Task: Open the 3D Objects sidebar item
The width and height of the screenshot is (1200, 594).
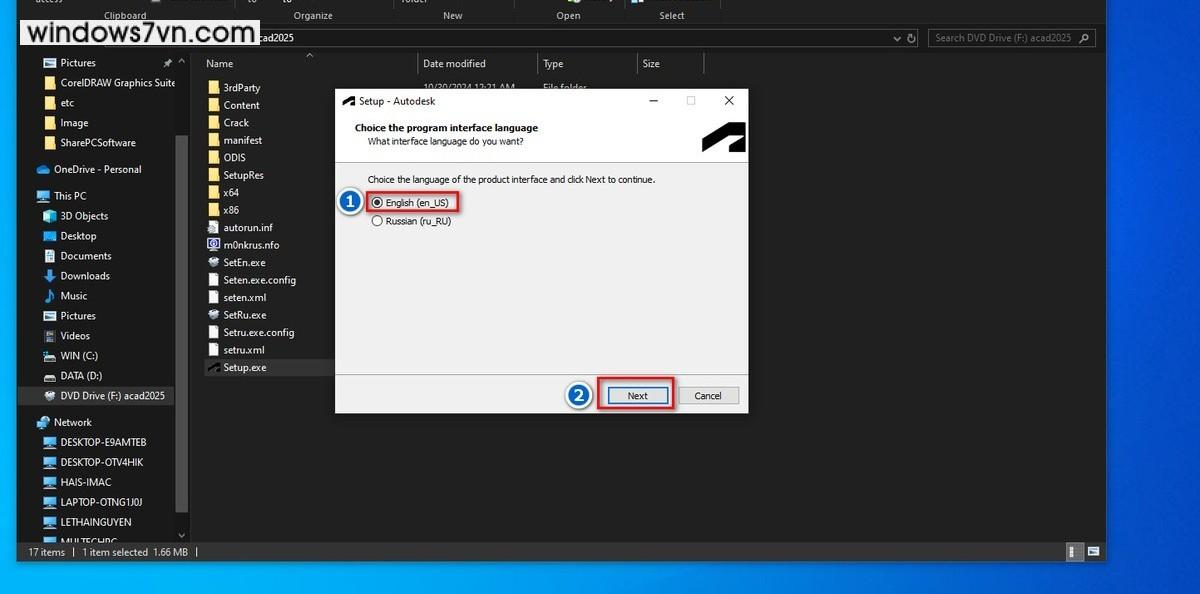Action: [x=84, y=216]
